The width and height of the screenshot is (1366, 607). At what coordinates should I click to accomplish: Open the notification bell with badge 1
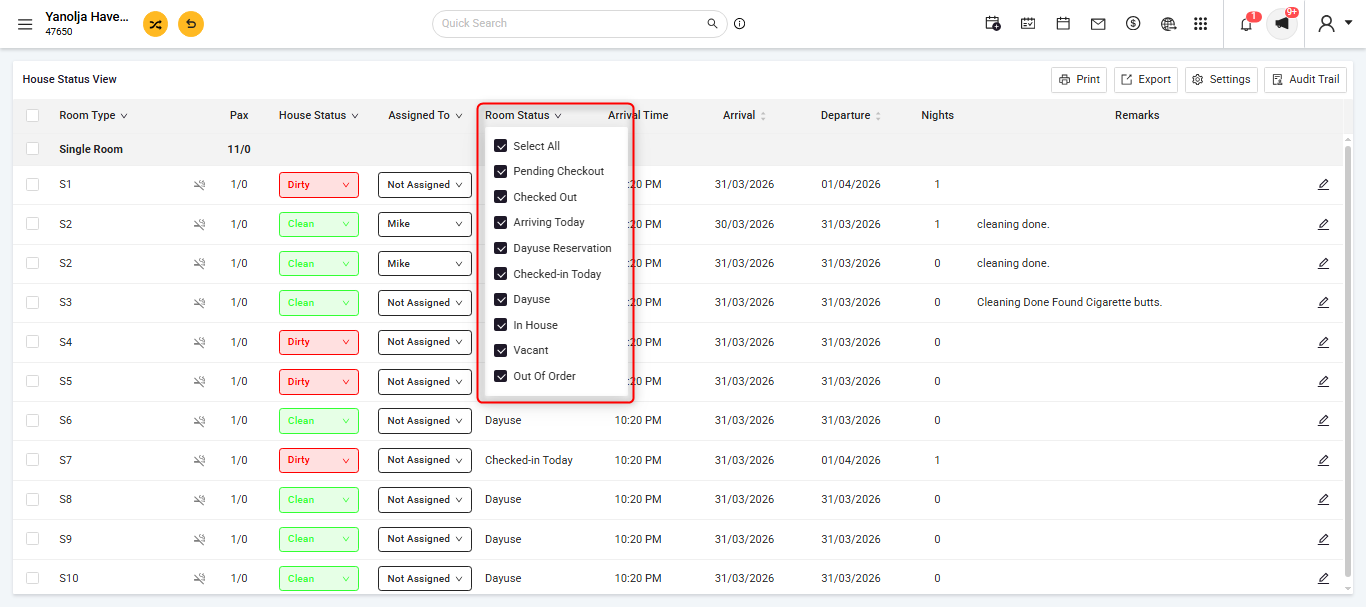[x=1247, y=23]
